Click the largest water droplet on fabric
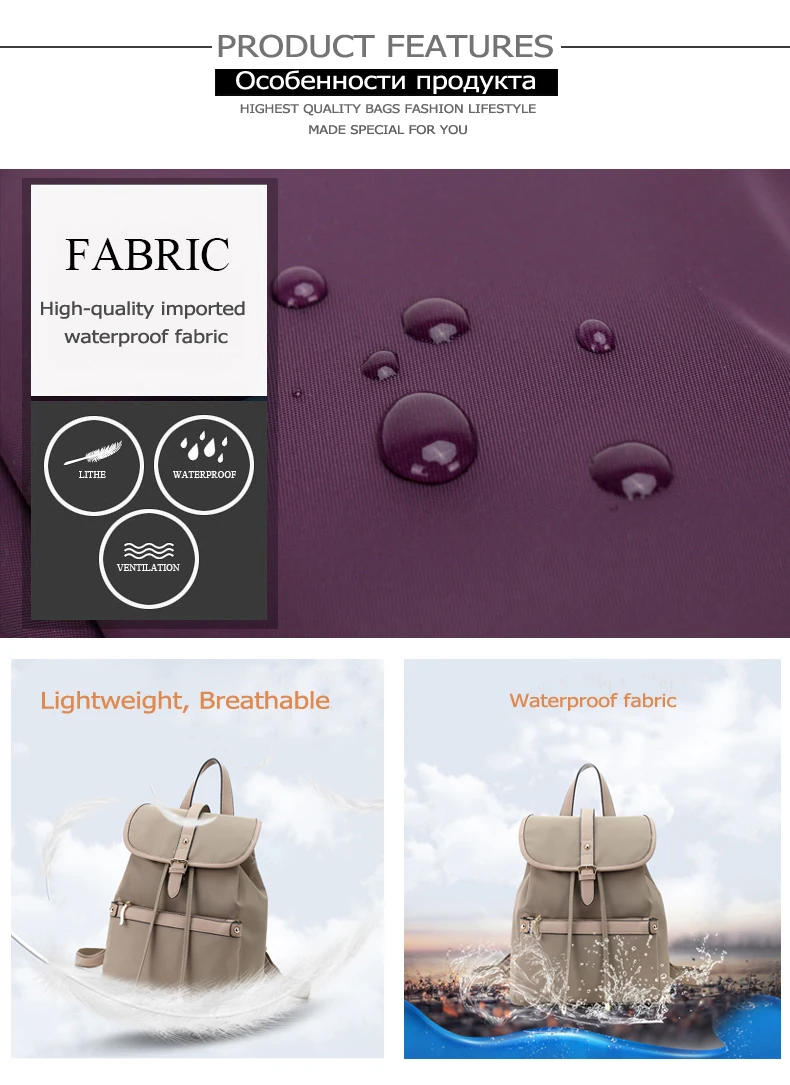This screenshot has height=1085, width=790. [428, 437]
